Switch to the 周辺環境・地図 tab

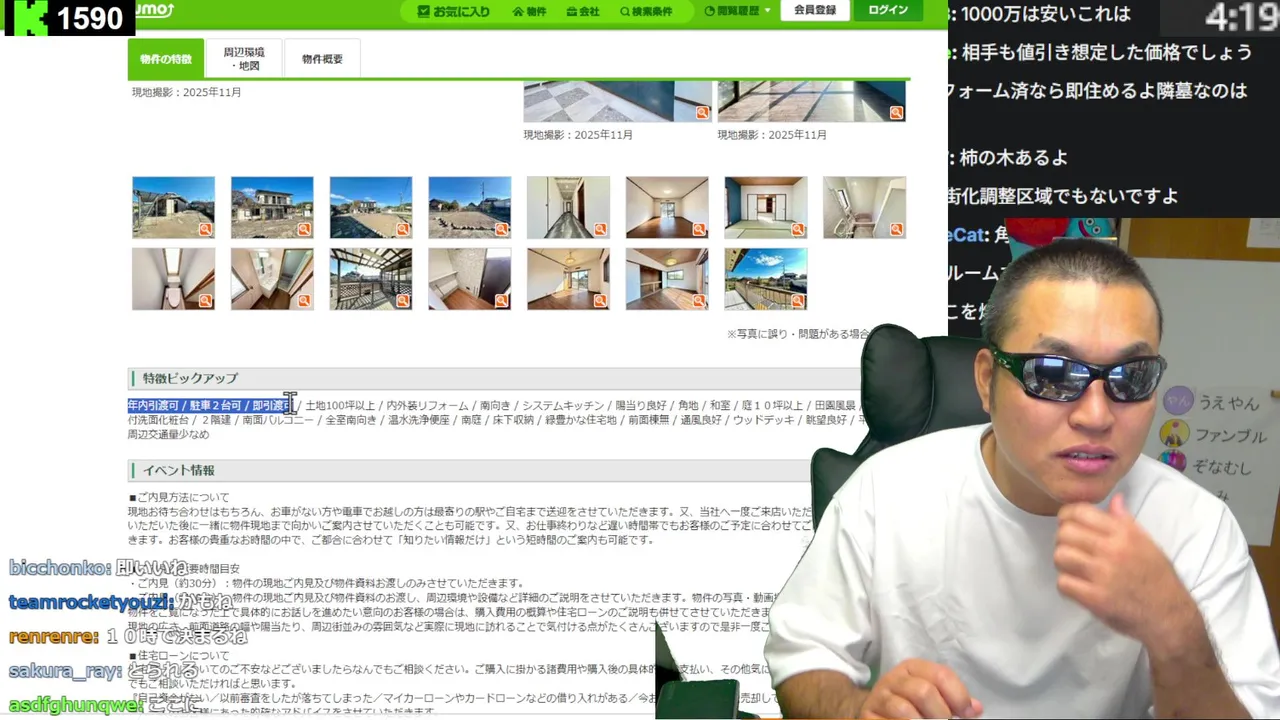(x=244, y=59)
